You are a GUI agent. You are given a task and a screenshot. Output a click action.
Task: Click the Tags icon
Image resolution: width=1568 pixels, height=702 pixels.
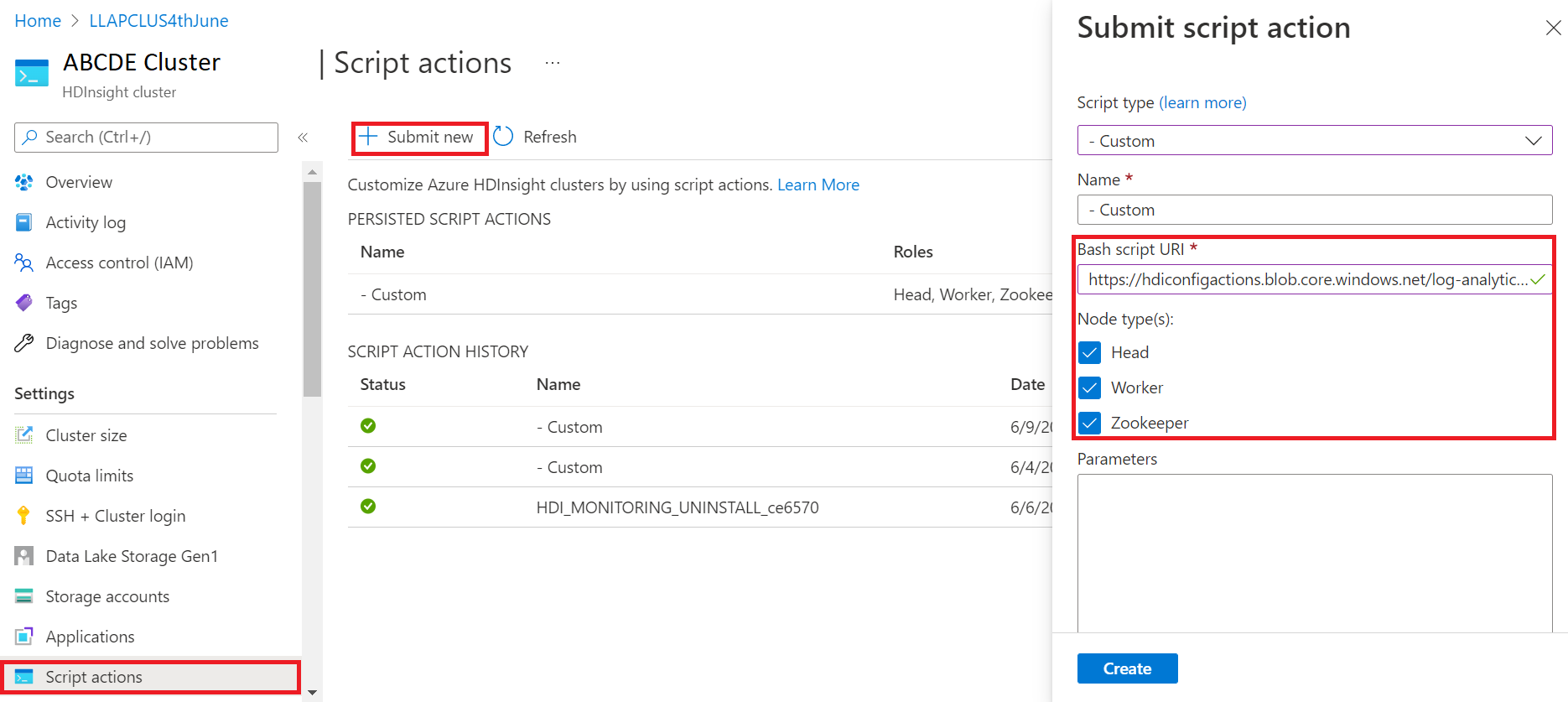(x=24, y=303)
